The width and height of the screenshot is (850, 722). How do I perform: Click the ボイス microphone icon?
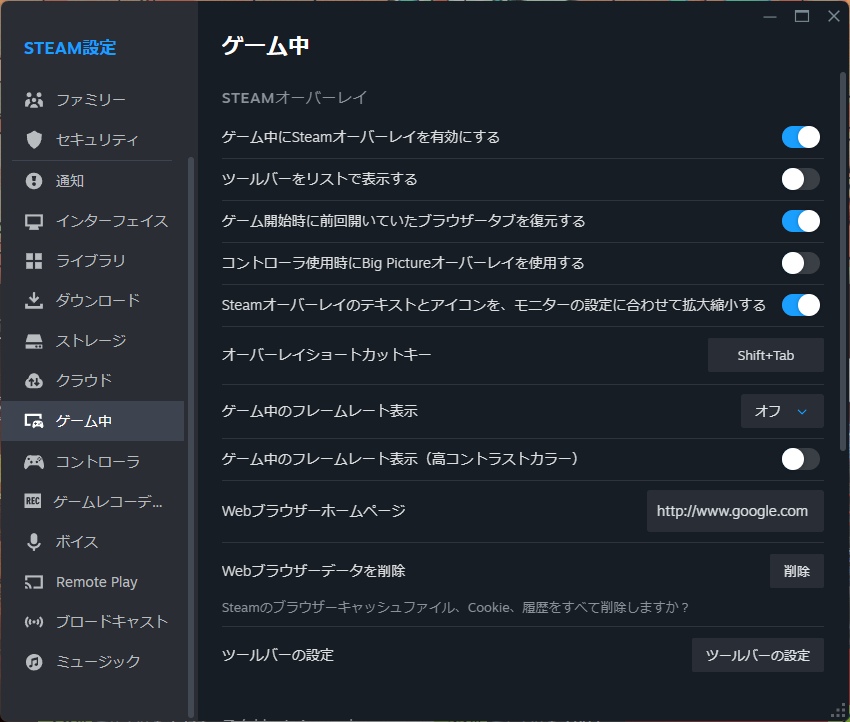[x=34, y=542]
